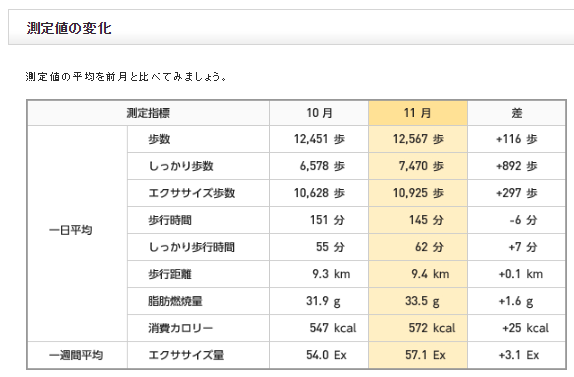This screenshot has height=377, width=574.
Task: Select November value 7,470 歩
Action: click(421, 166)
